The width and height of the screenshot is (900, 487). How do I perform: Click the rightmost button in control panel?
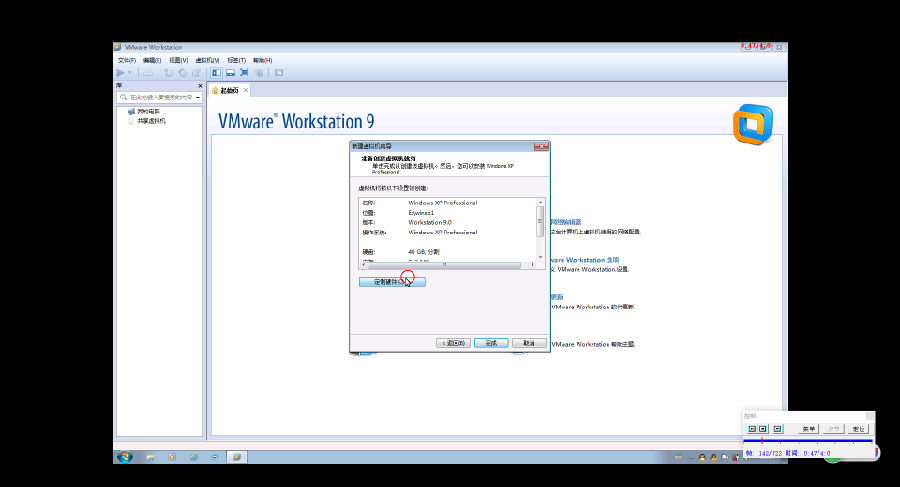click(859, 429)
